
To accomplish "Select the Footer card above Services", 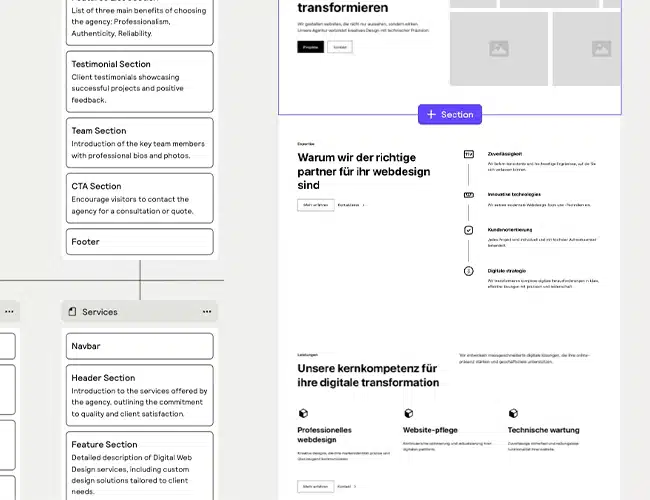I will pyautogui.click(x=140, y=242).
